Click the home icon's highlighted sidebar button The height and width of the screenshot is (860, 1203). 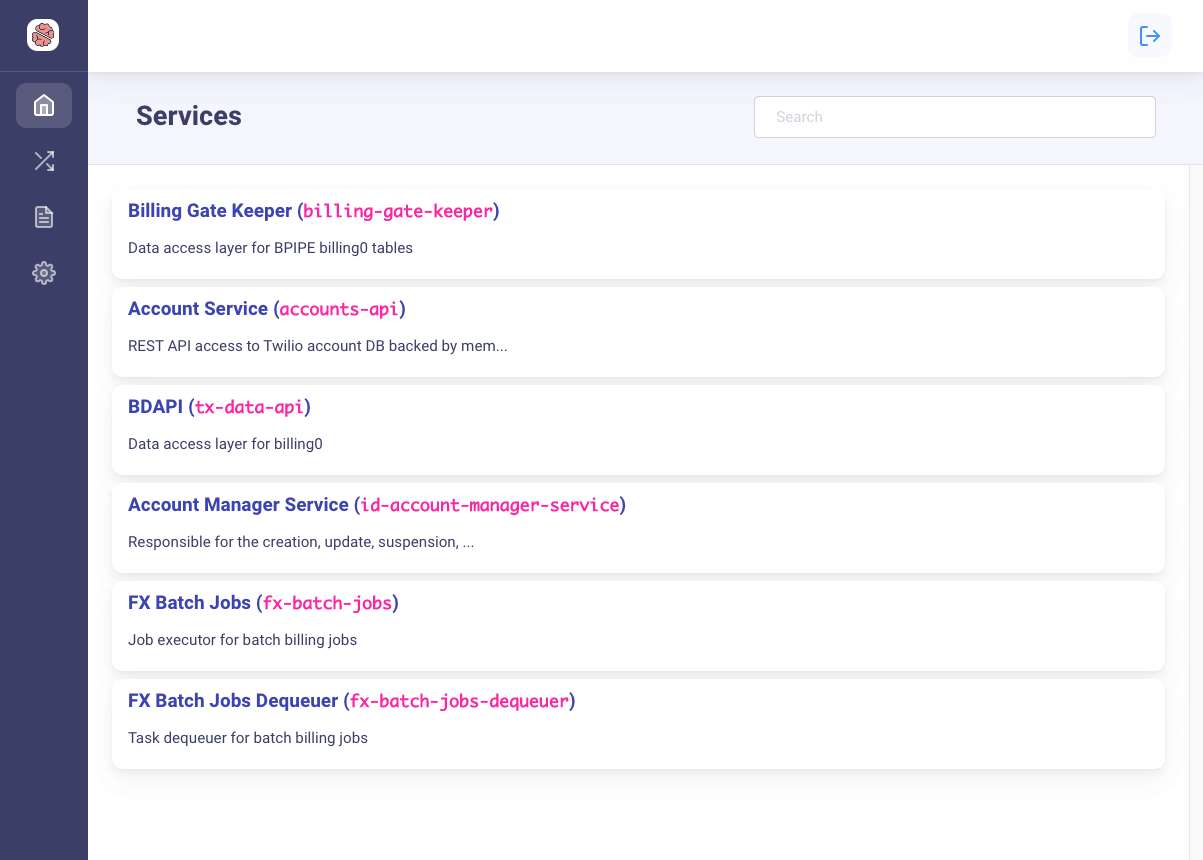point(43,105)
